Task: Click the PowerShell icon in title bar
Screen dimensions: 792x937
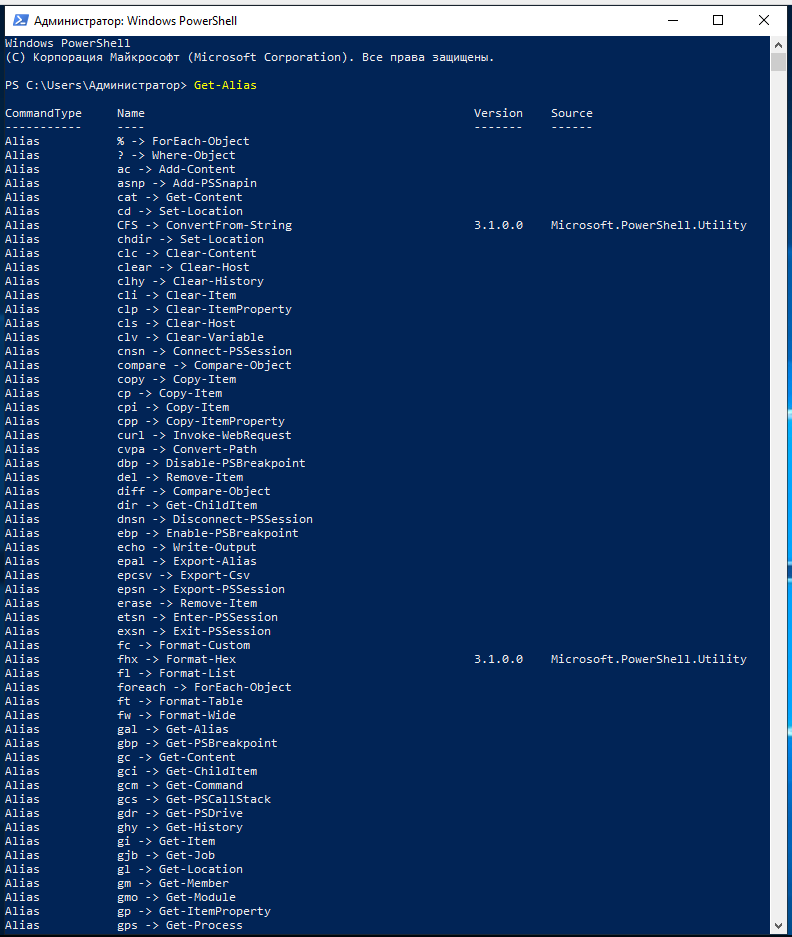Action: (20, 20)
